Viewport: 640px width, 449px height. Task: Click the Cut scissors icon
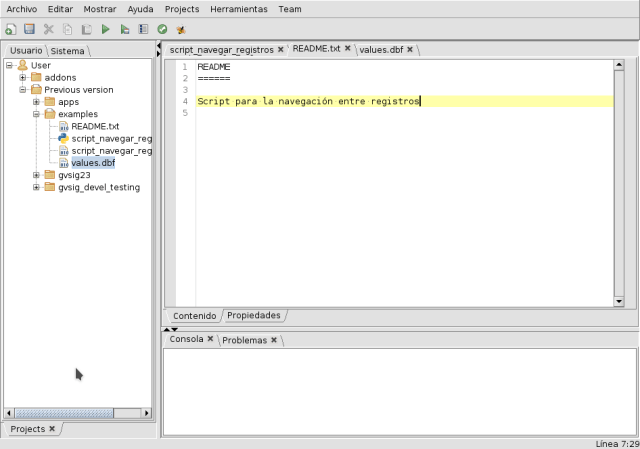pos(48,29)
